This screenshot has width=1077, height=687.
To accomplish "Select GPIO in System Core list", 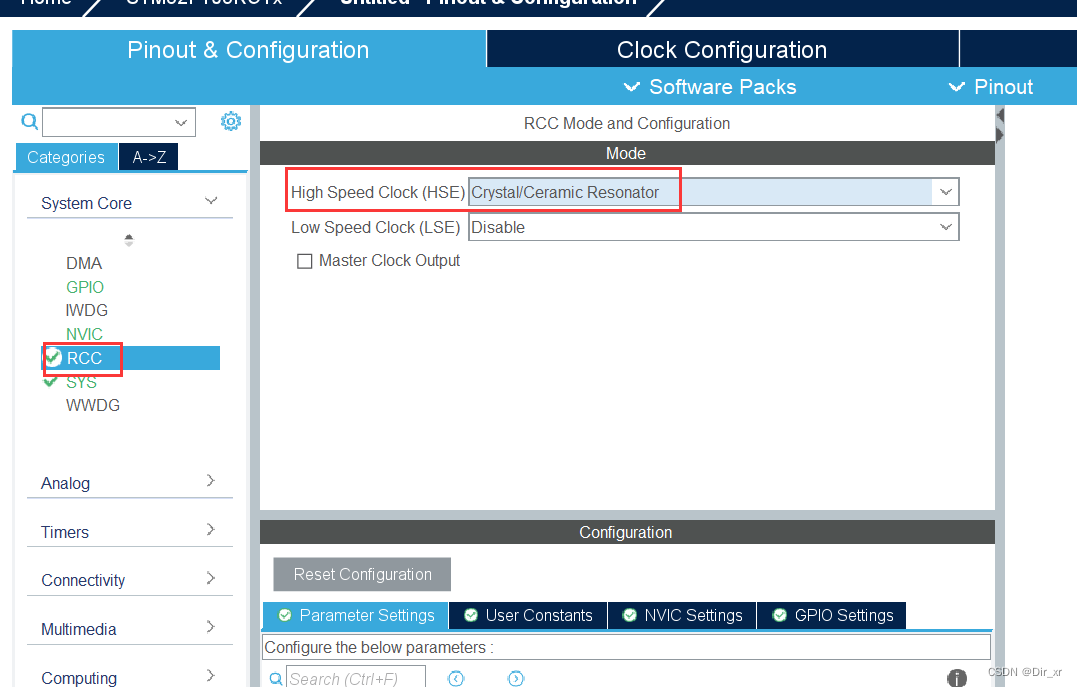I will (x=84, y=287).
